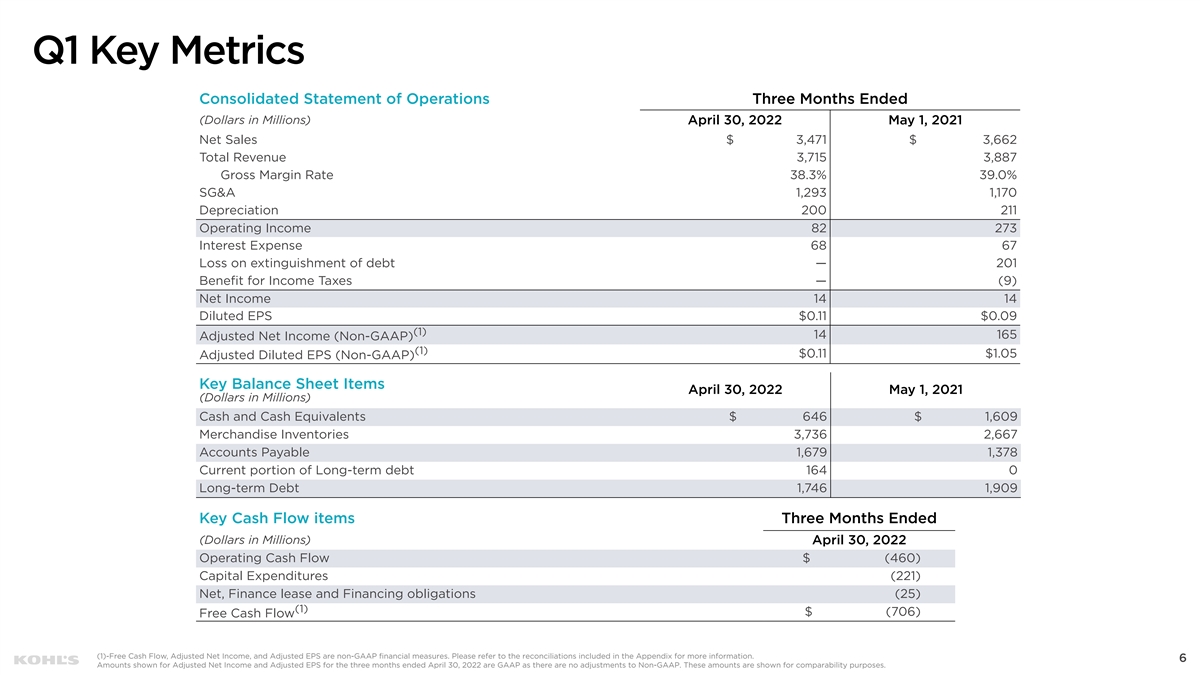Select the Capital Expenditures row
Screen dimensions: 1200x675
(x=577, y=576)
